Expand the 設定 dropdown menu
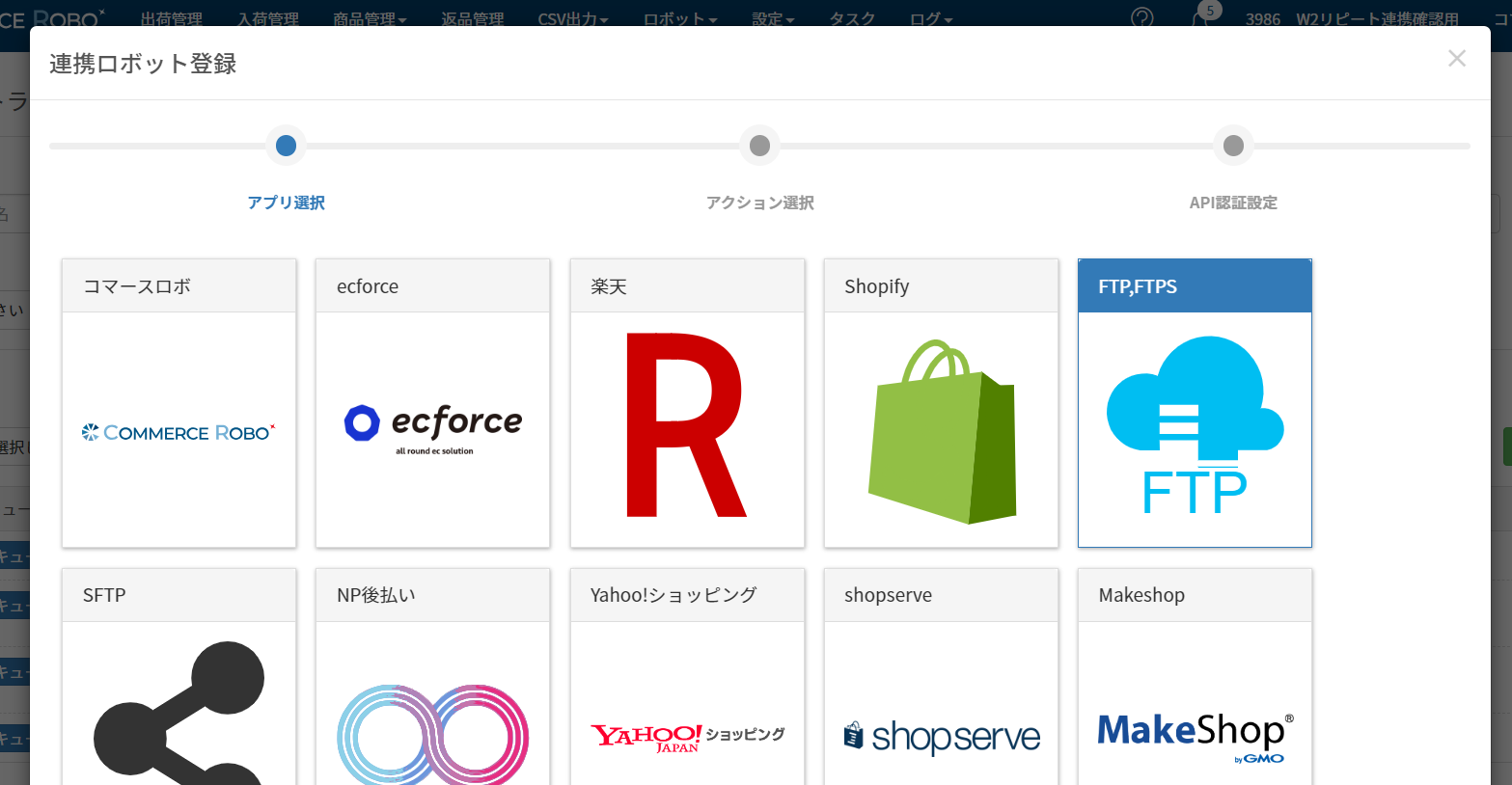 [773, 19]
